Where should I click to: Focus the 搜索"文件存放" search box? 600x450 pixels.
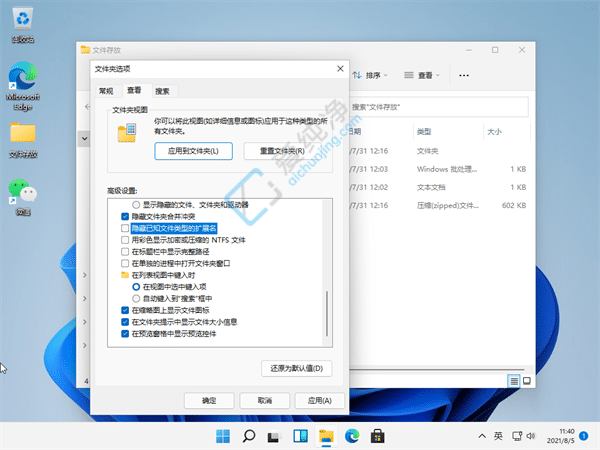(439, 107)
